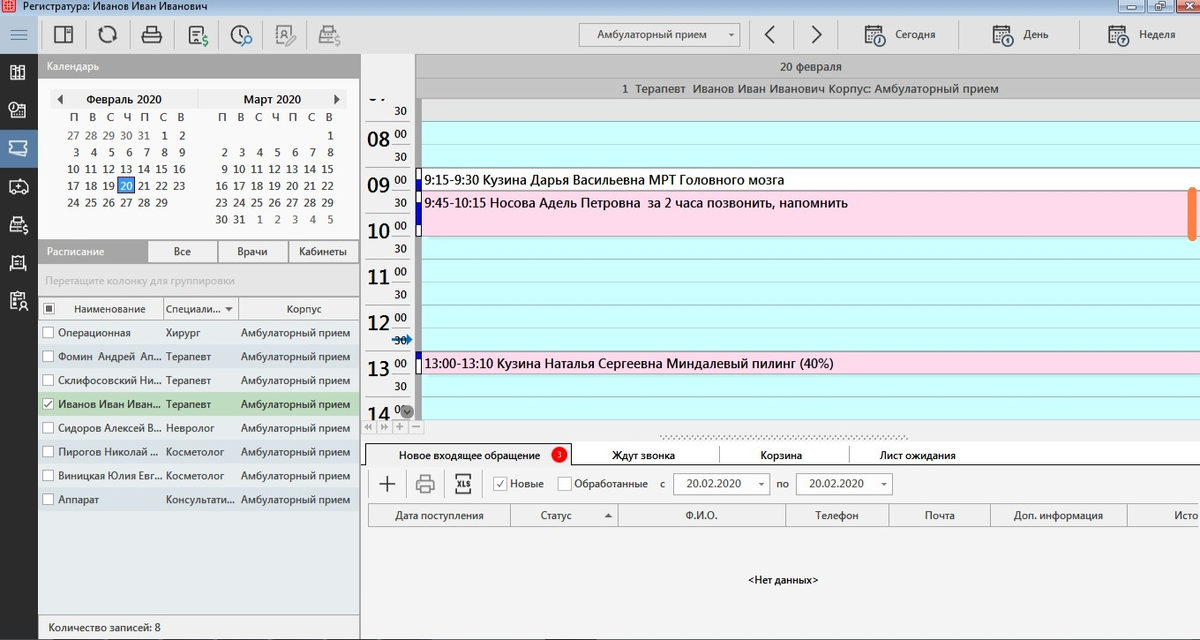The width and height of the screenshot is (1200, 640).
Task: Switch to Новое входящее обращение tab
Action: pyautogui.click(x=469, y=455)
